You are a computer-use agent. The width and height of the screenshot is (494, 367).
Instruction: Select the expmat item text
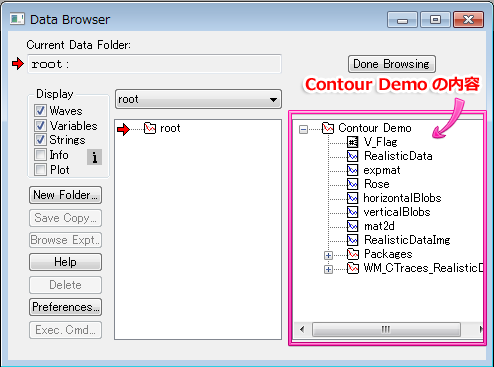(x=382, y=170)
